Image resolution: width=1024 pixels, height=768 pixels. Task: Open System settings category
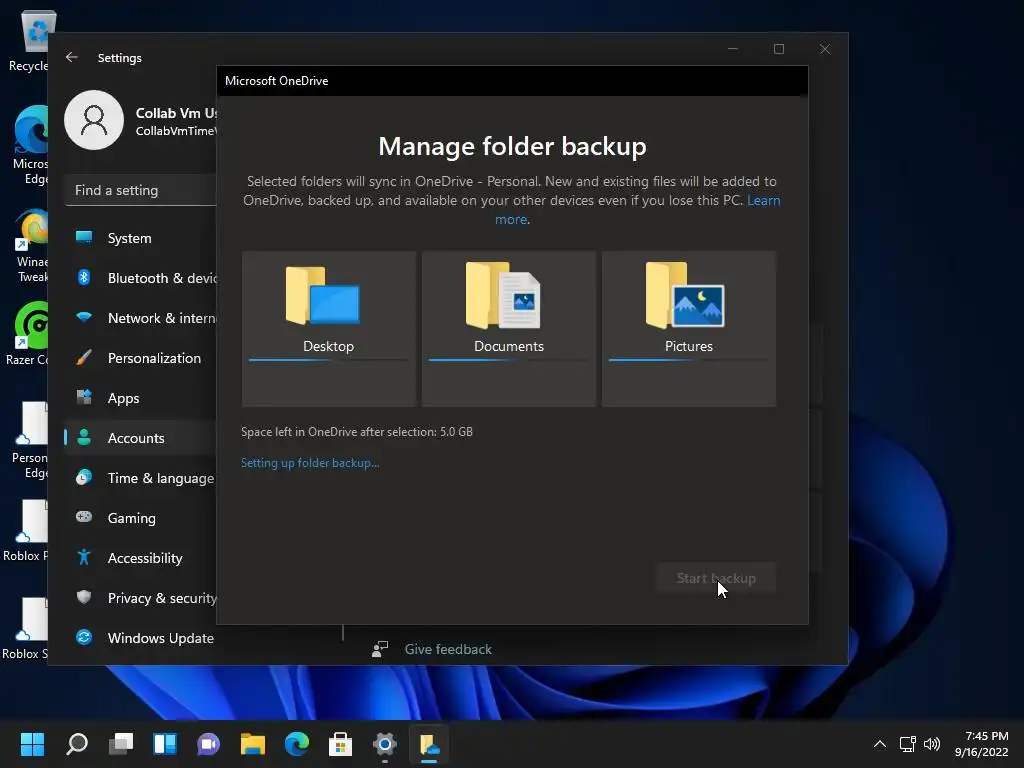coord(129,238)
